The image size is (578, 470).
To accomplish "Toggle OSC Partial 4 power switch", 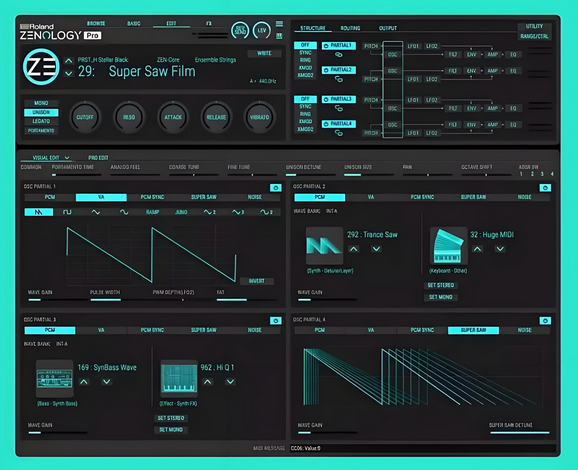I will pos(545,321).
